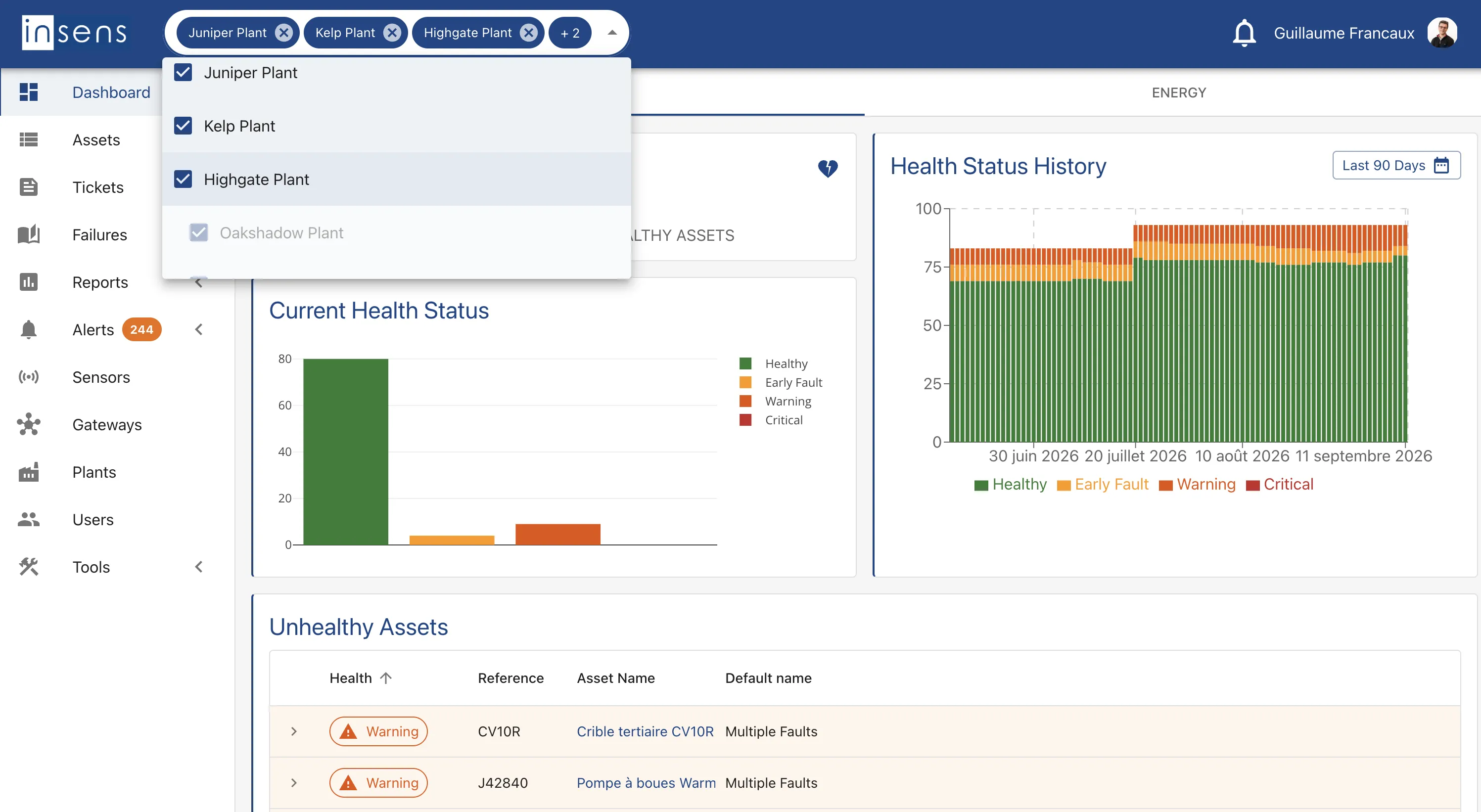Image resolution: width=1481 pixels, height=812 pixels.
Task: Click the Gateways network icon
Action: (28, 425)
